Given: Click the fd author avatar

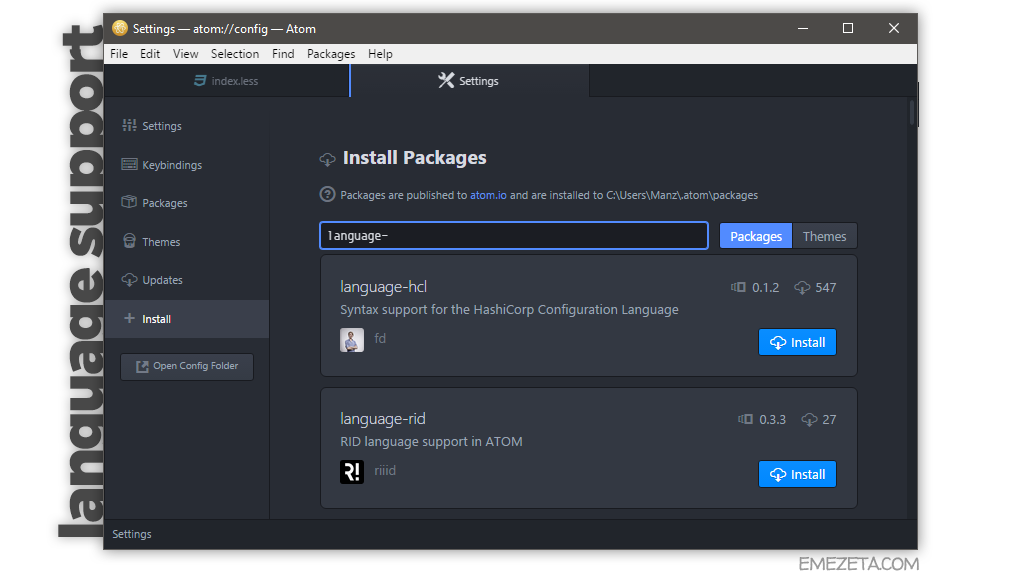Looking at the screenshot, I should [352, 340].
